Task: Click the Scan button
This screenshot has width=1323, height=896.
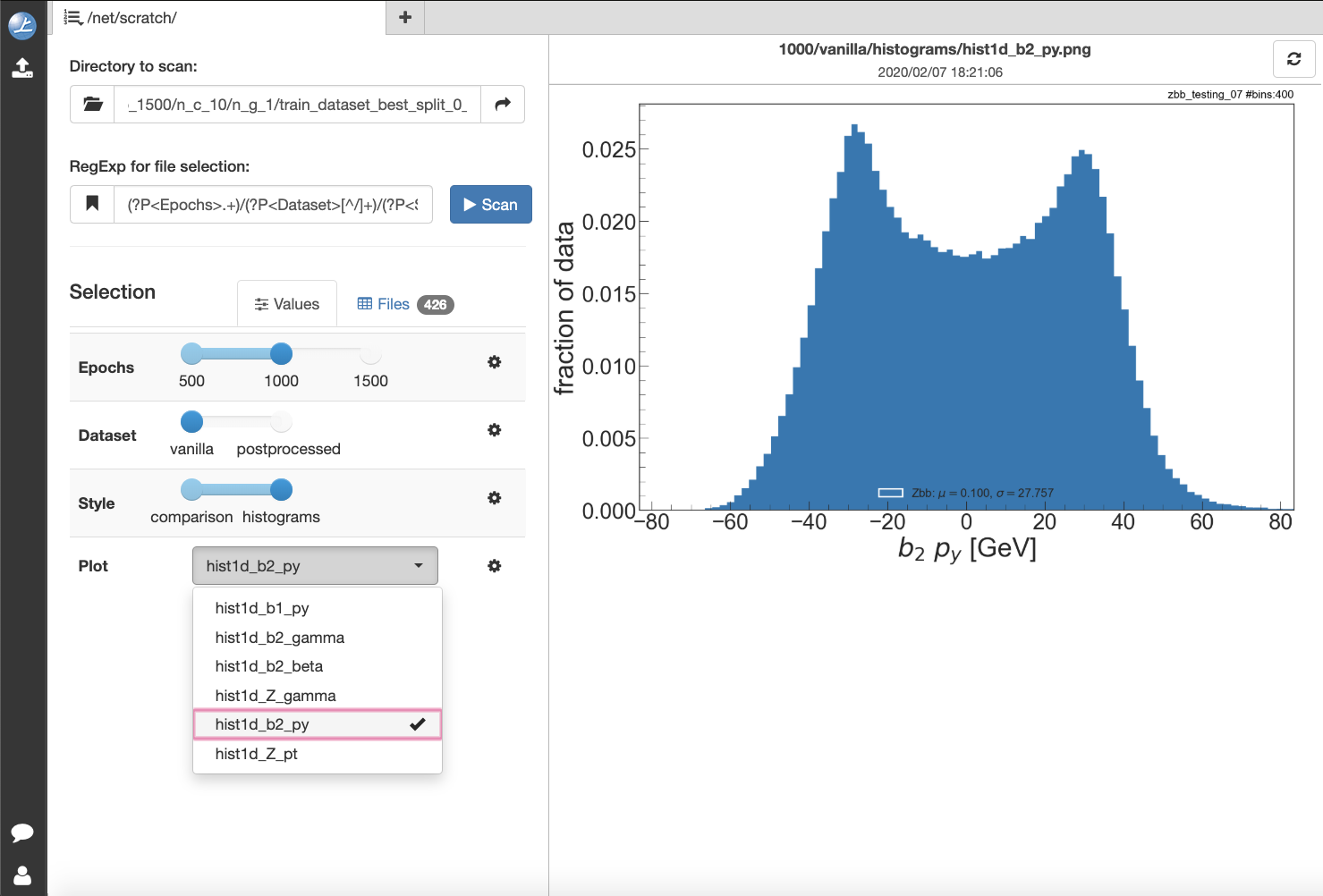Action: (490, 204)
